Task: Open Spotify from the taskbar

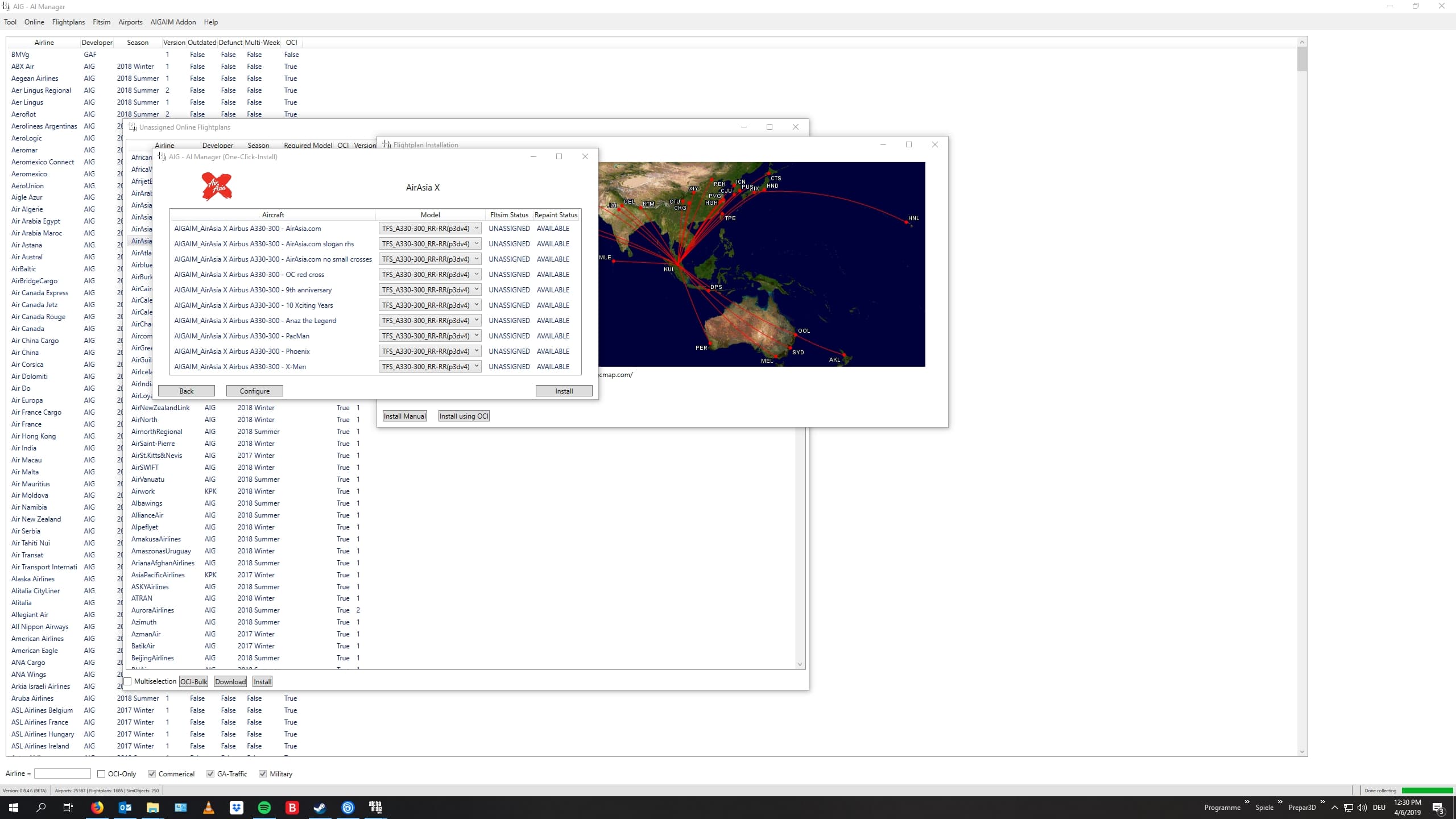Action: pyautogui.click(x=264, y=808)
